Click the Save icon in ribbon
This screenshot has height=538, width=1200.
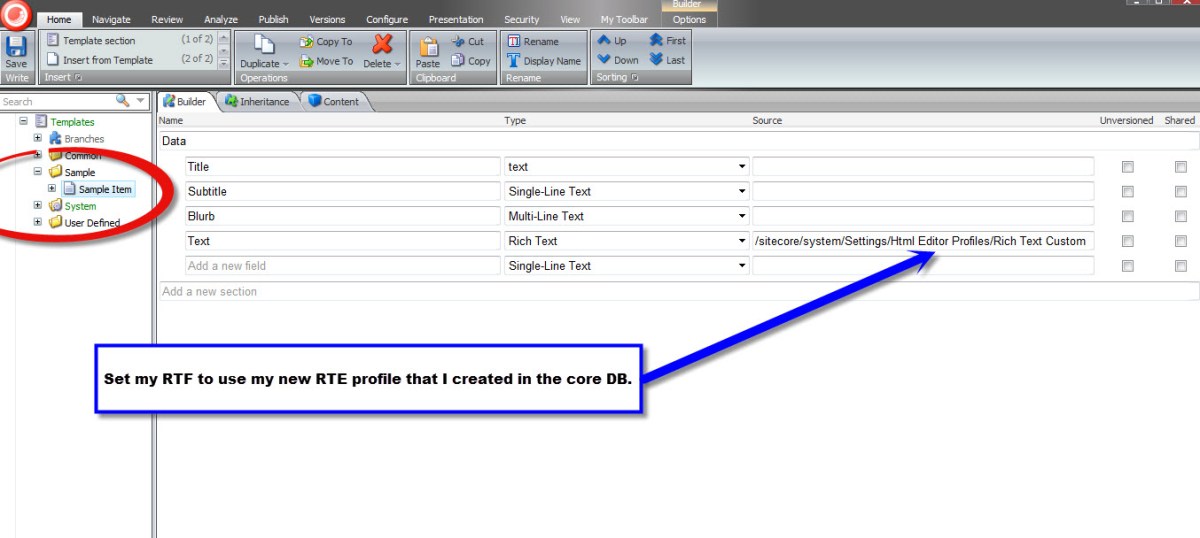coord(16,47)
